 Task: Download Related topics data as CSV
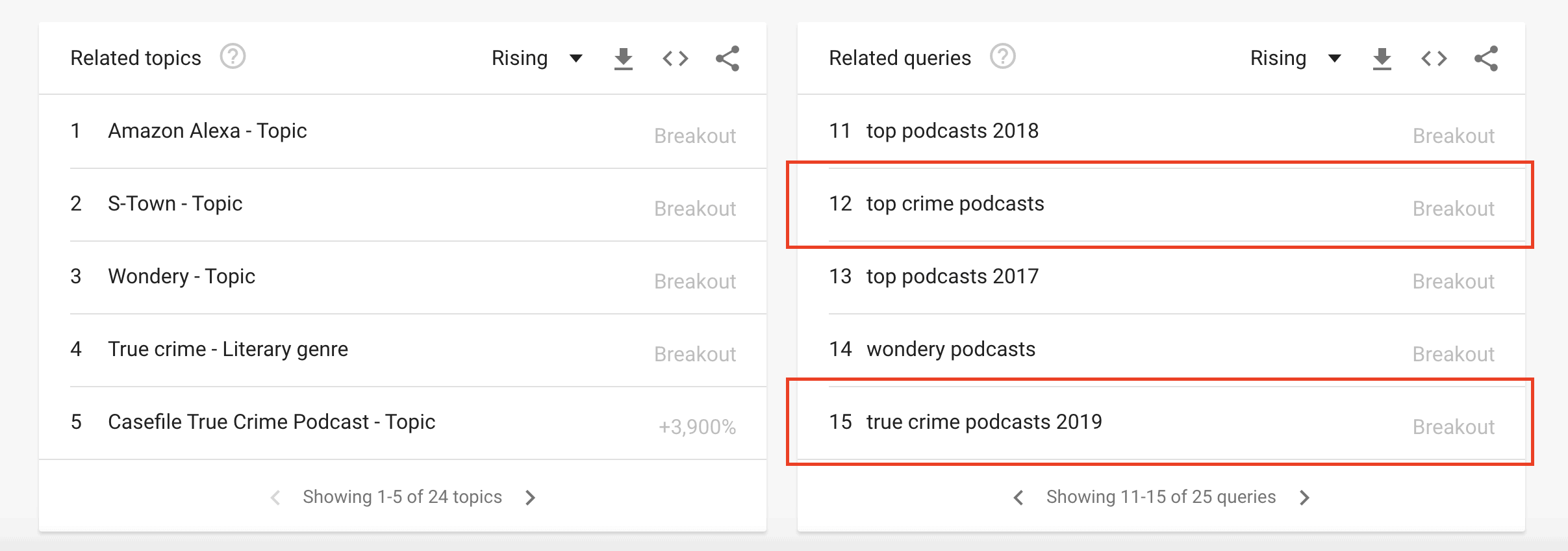tap(624, 58)
